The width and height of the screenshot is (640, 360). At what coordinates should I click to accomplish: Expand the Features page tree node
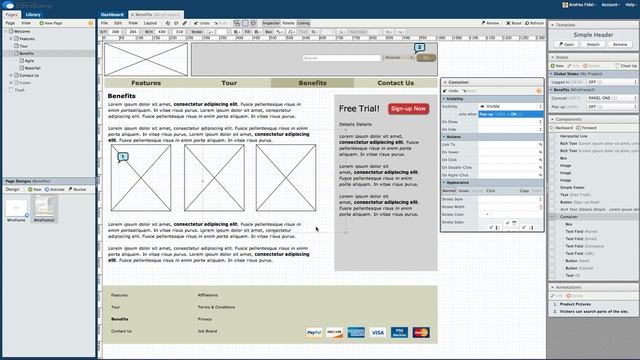tap(11, 39)
